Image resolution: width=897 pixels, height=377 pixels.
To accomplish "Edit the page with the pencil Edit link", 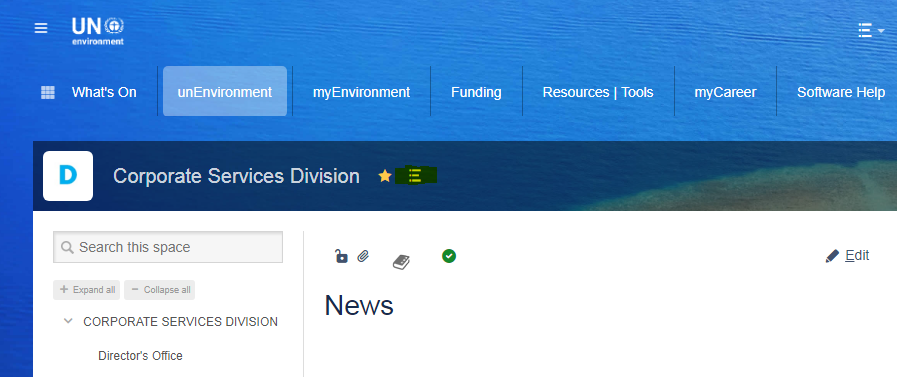I will 848,256.
